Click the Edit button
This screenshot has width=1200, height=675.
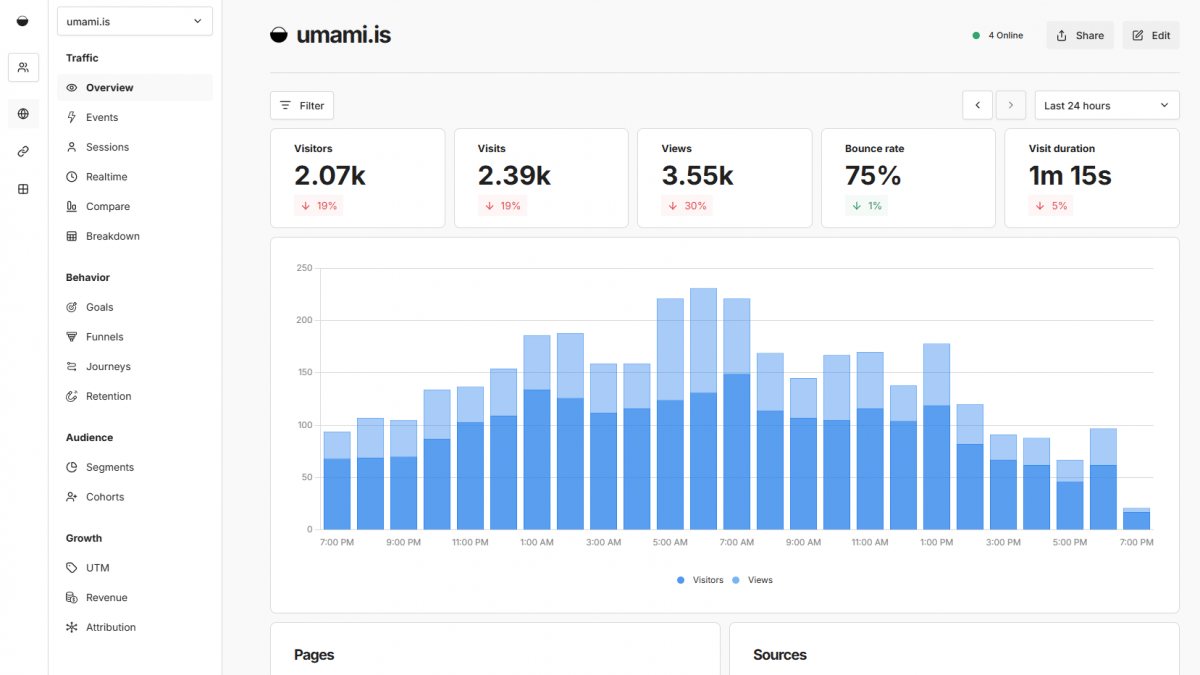1150,35
